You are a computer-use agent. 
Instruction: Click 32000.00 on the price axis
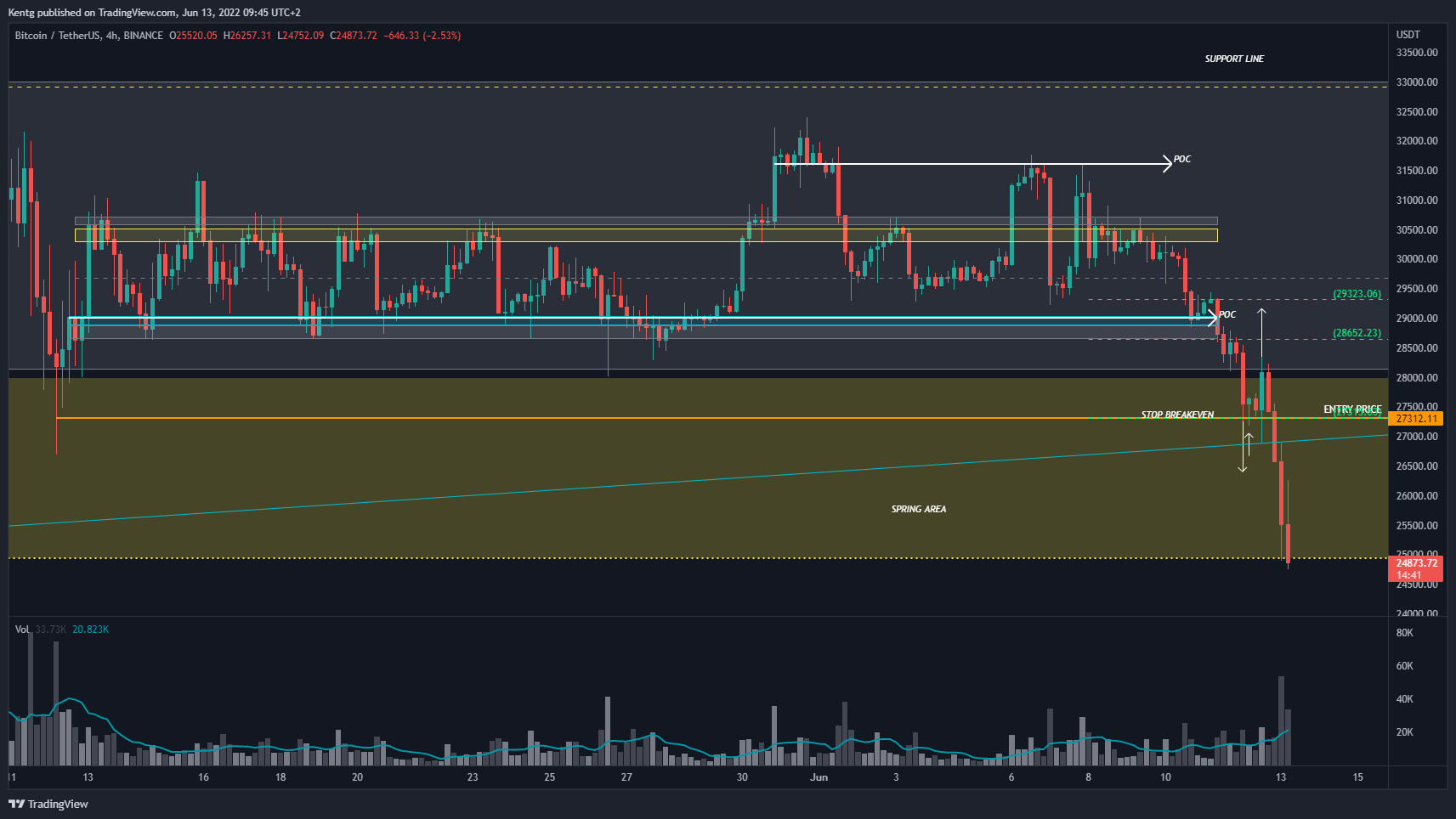tap(1417, 141)
